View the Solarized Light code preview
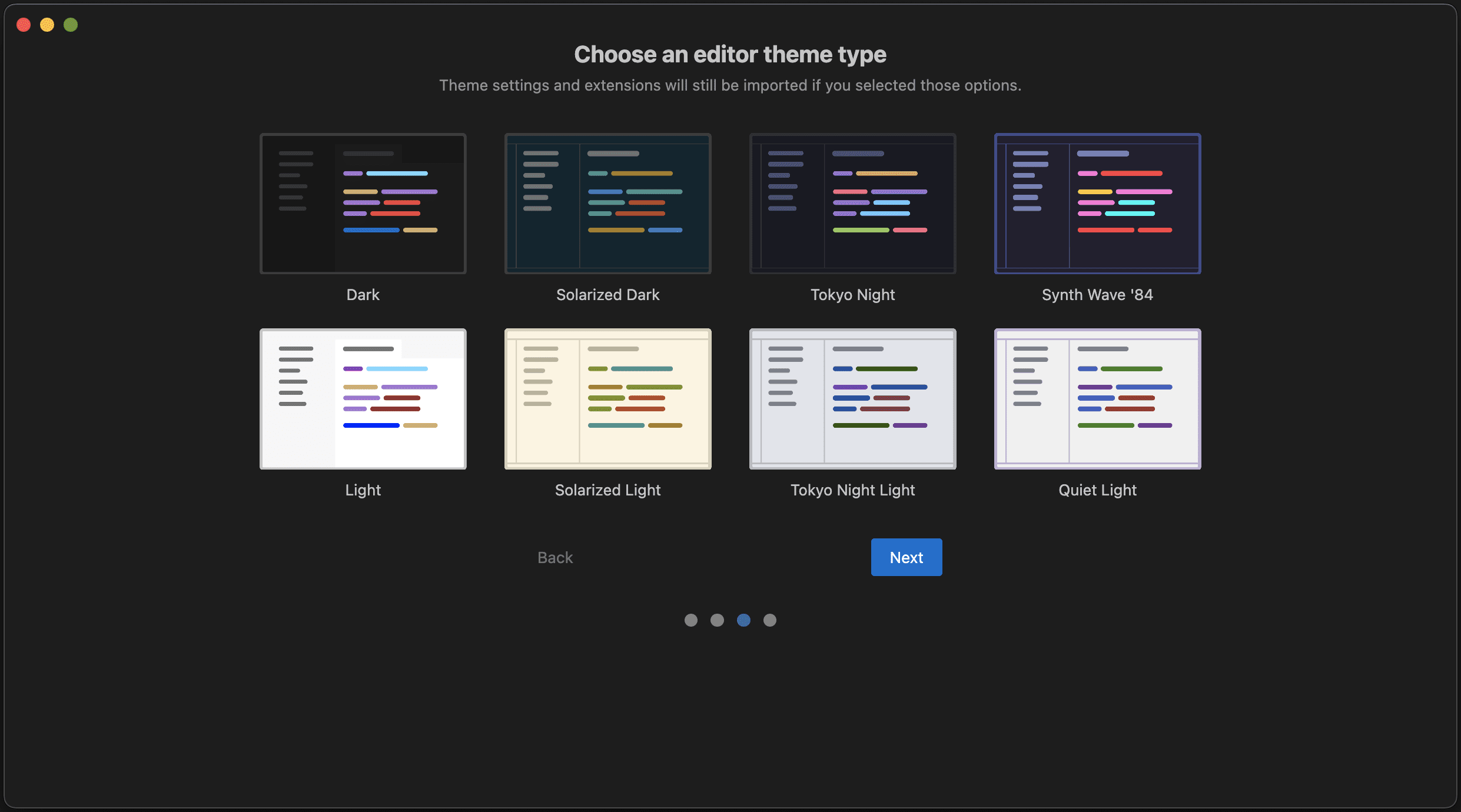This screenshot has height=812, width=1461. 607,398
